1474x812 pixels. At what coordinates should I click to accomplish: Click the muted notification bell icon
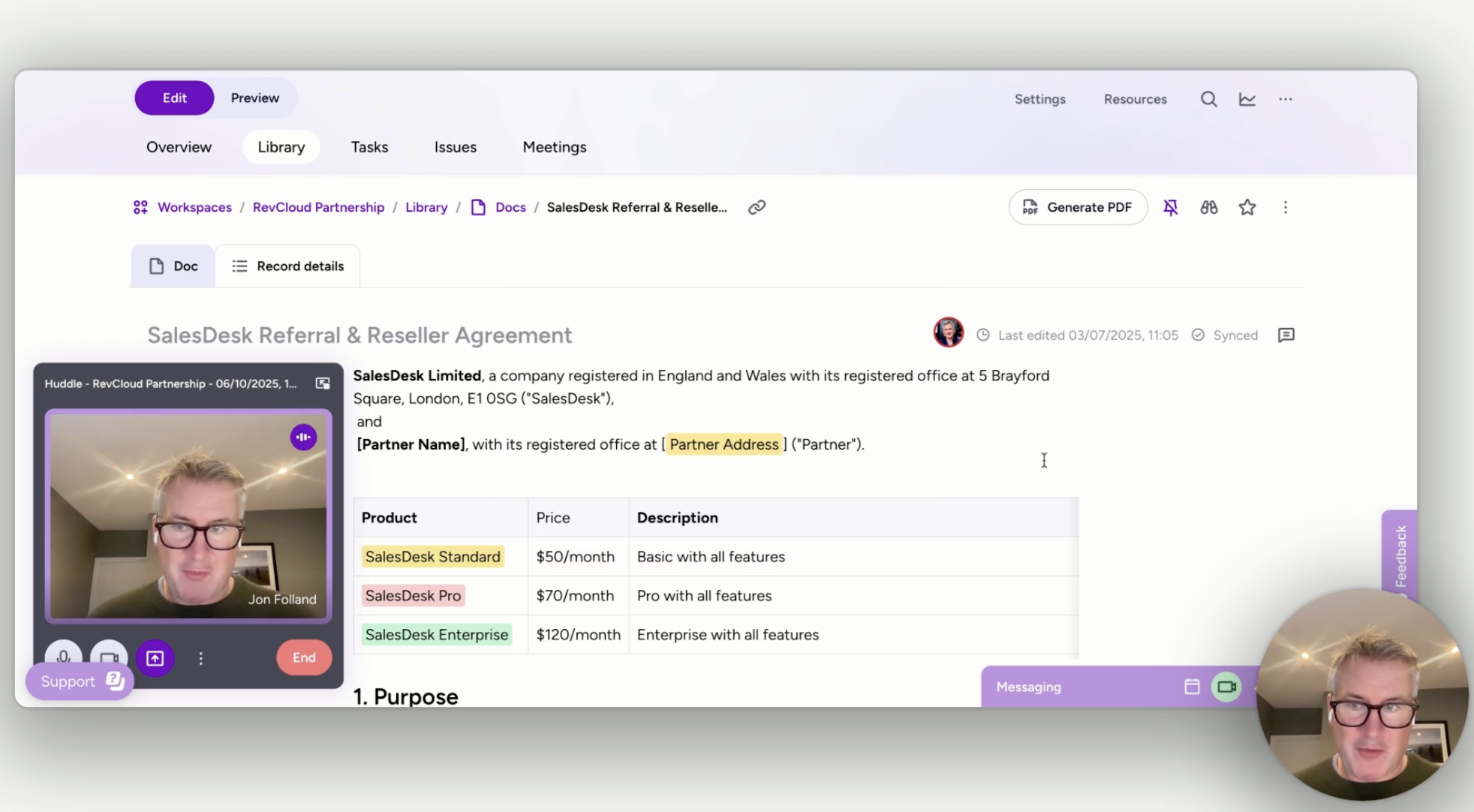click(x=1170, y=207)
